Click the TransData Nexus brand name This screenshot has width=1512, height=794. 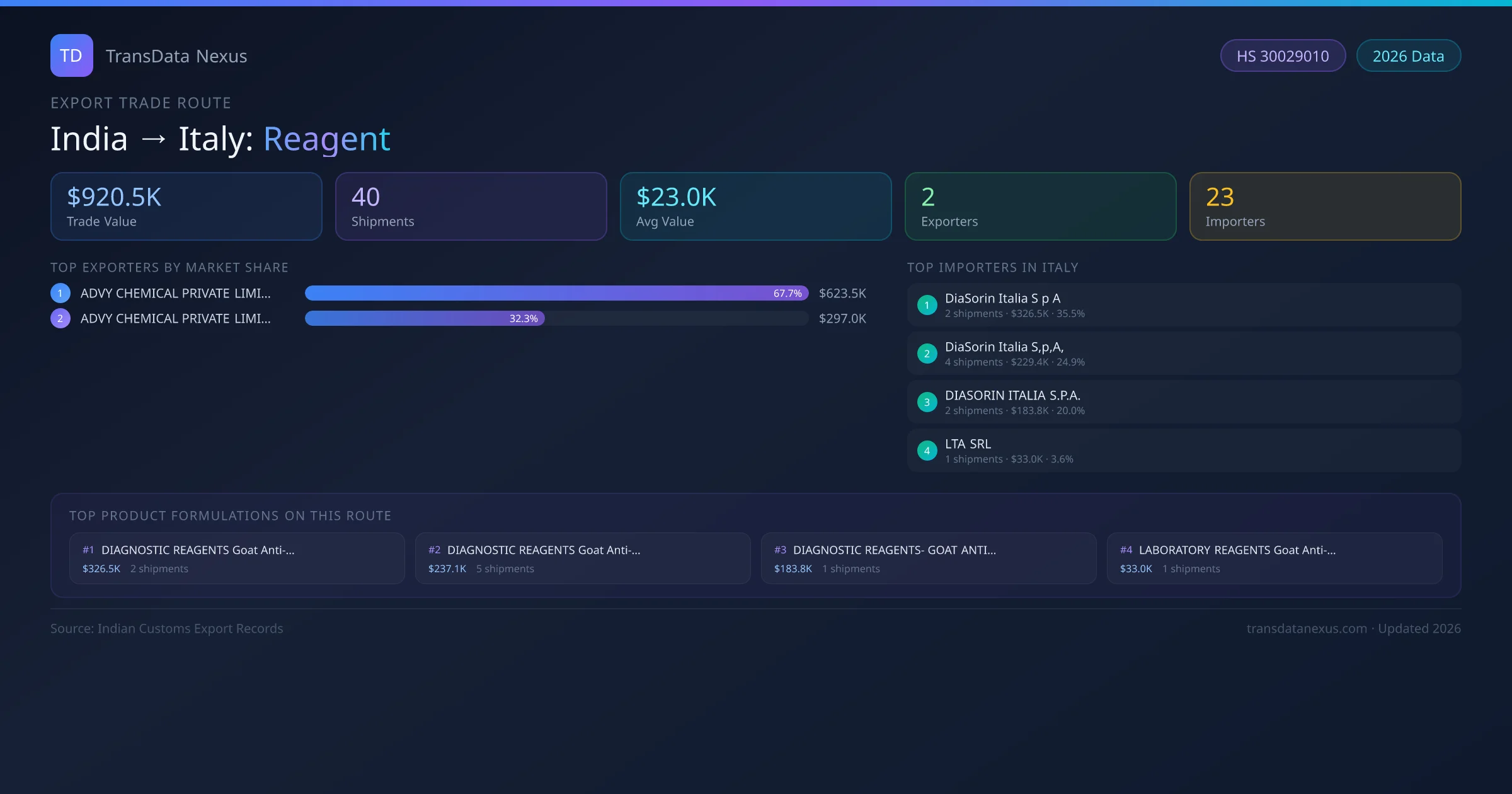click(x=176, y=56)
